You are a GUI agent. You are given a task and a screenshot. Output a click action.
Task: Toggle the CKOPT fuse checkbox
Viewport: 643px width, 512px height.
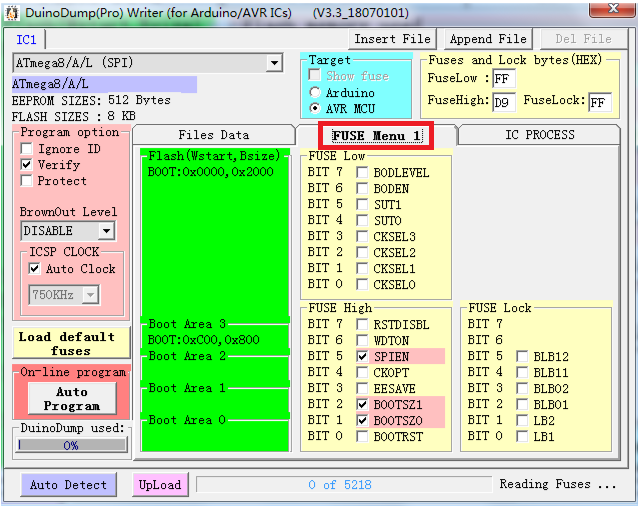tap(362, 372)
